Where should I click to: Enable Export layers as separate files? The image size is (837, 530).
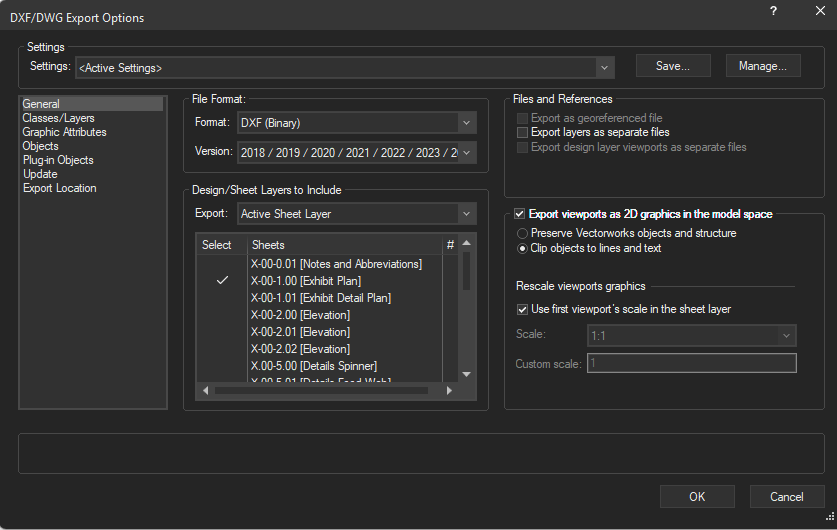pos(522,132)
